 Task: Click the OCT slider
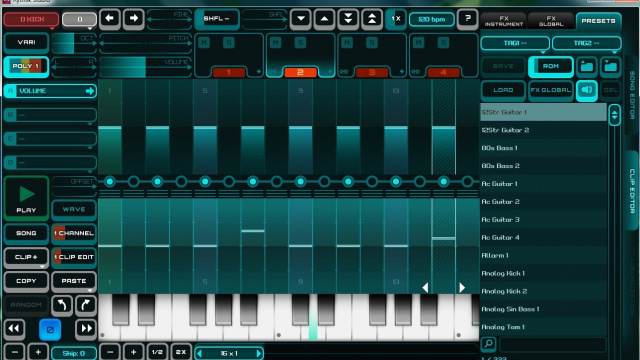(74, 43)
